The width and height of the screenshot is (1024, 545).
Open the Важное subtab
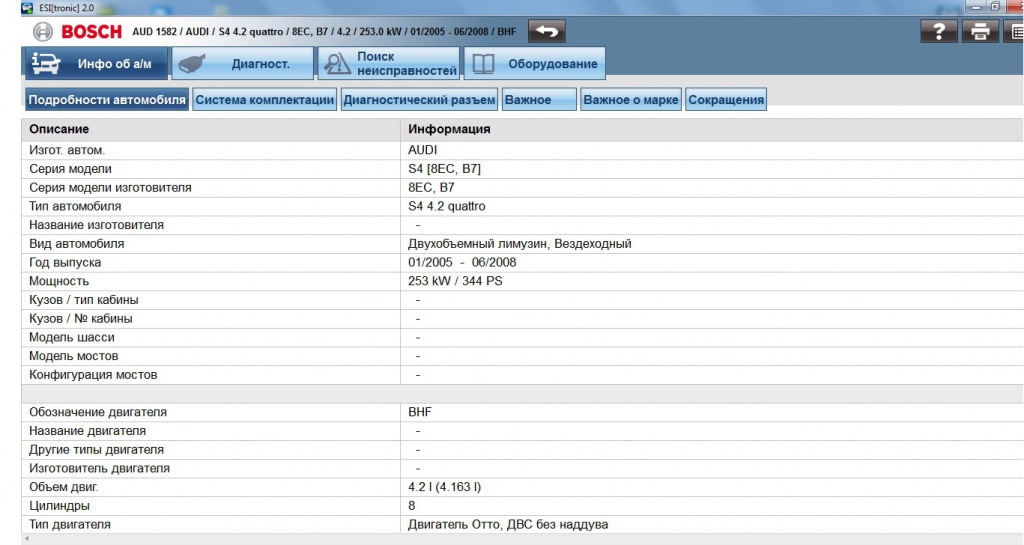coord(539,100)
